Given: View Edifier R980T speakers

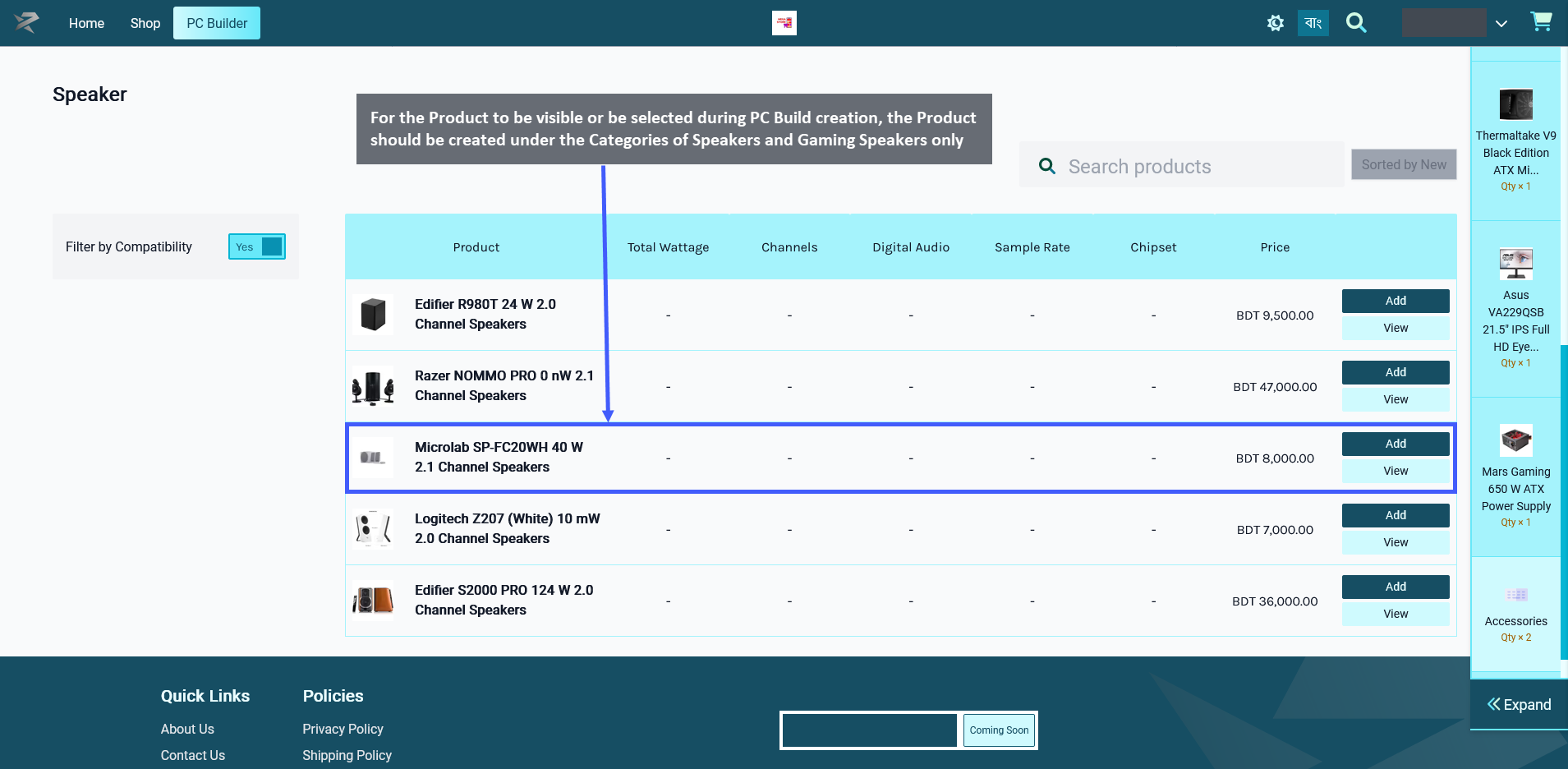Looking at the screenshot, I should (1396, 328).
